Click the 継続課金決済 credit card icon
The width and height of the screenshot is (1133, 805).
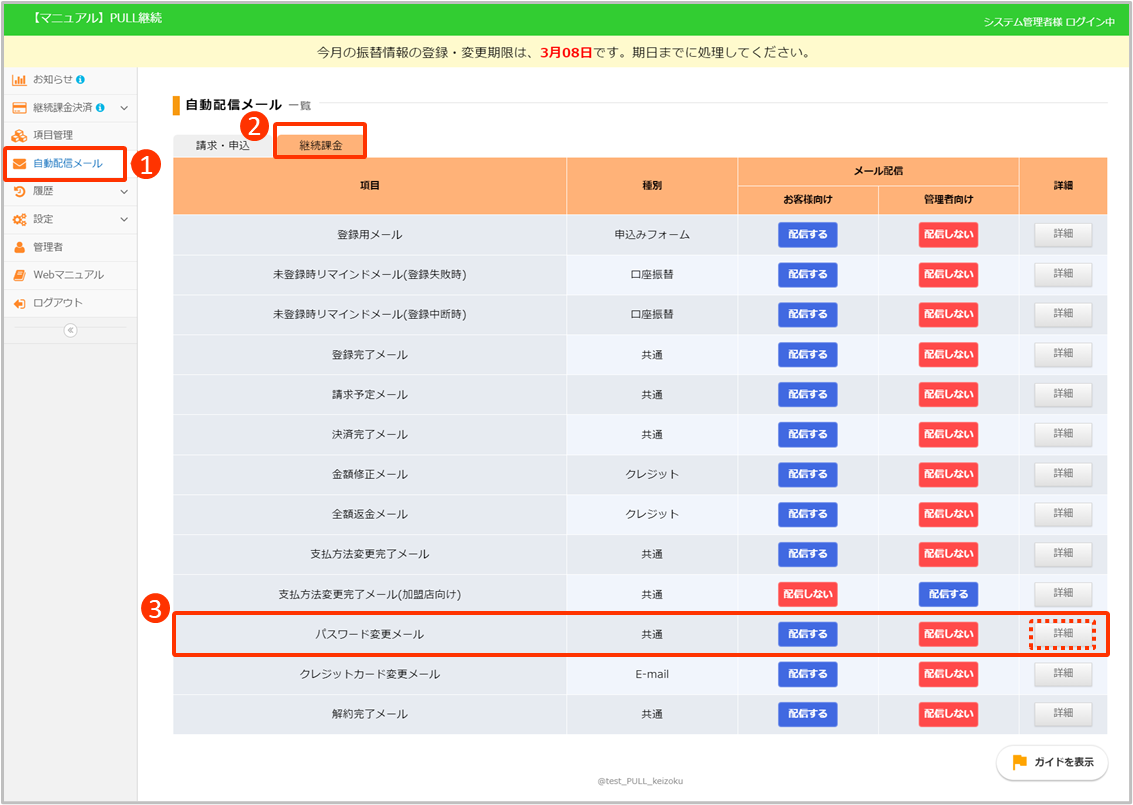tap(19, 107)
